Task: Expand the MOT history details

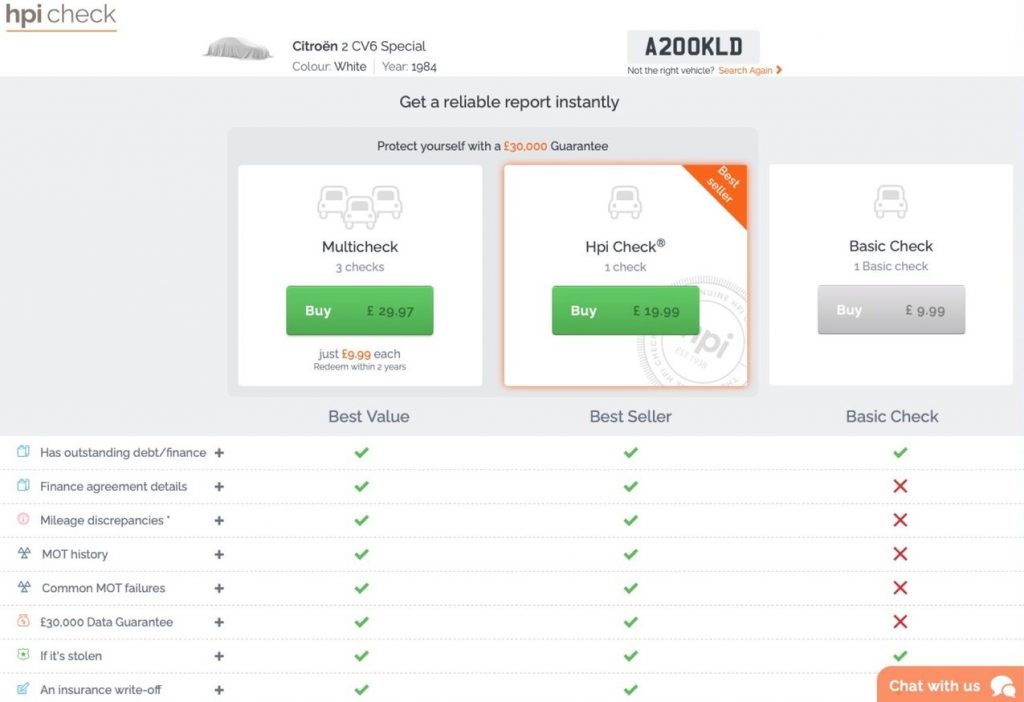Action: click(218, 554)
